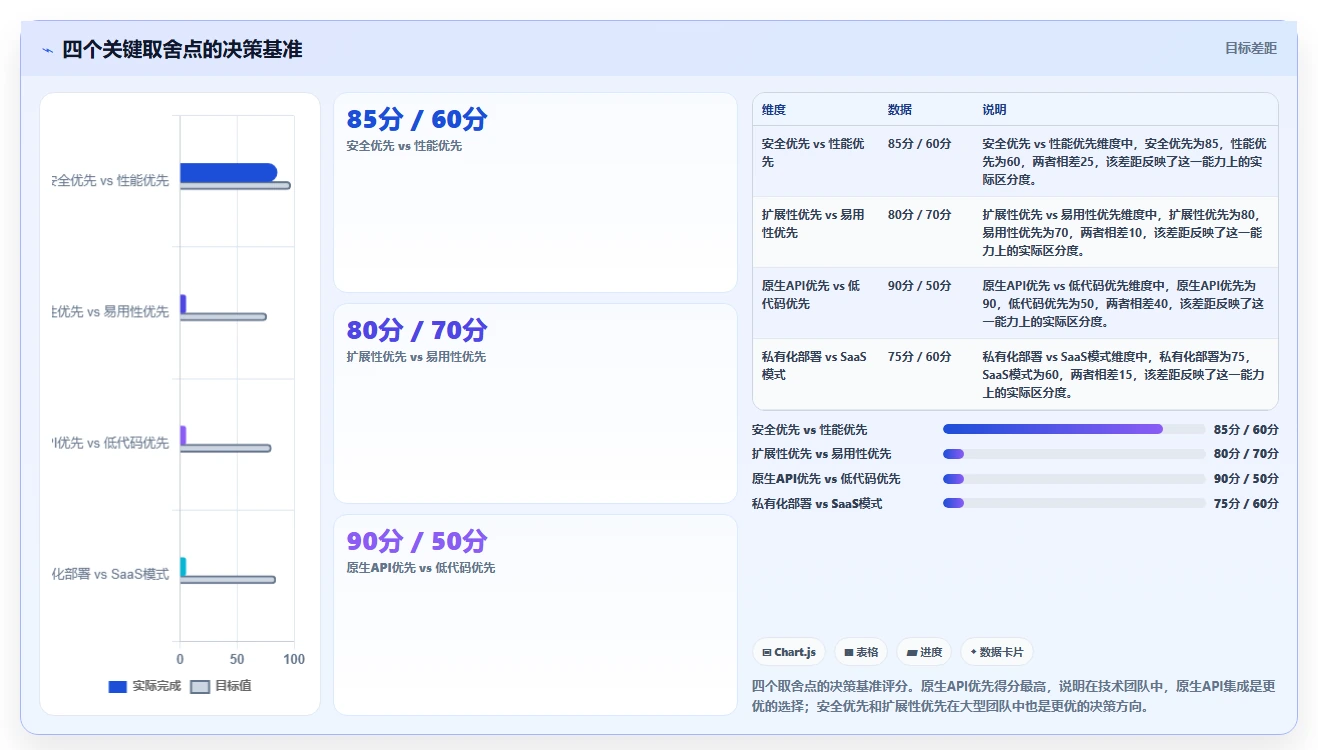Image resolution: width=1318 pixels, height=750 pixels.
Task: Click table data cell 85分 / 60分
Action: click(x=920, y=144)
